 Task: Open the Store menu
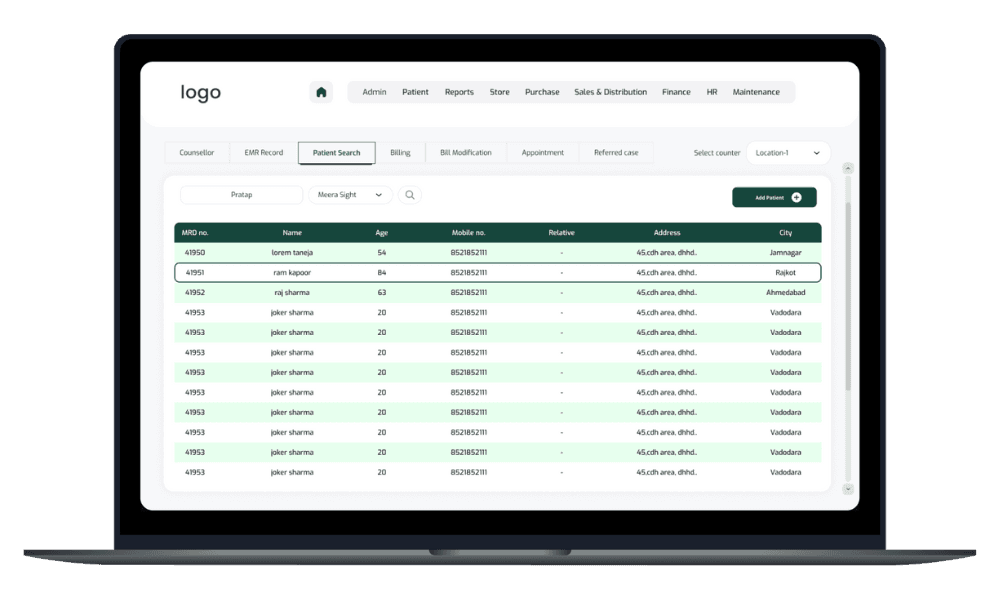[x=499, y=92]
